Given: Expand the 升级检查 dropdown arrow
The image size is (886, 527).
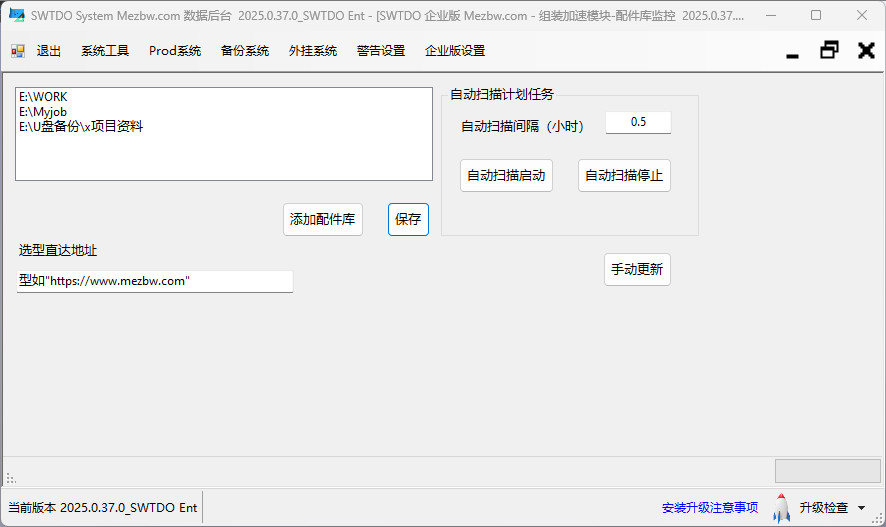Looking at the screenshot, I should pyautogui.click(x=861, y=508).
